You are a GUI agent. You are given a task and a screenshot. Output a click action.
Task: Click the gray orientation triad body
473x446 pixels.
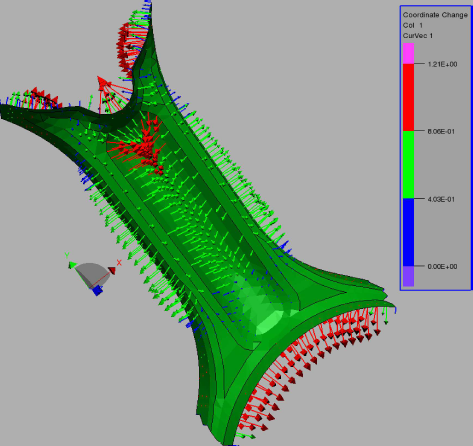click(x=92, y=274)
